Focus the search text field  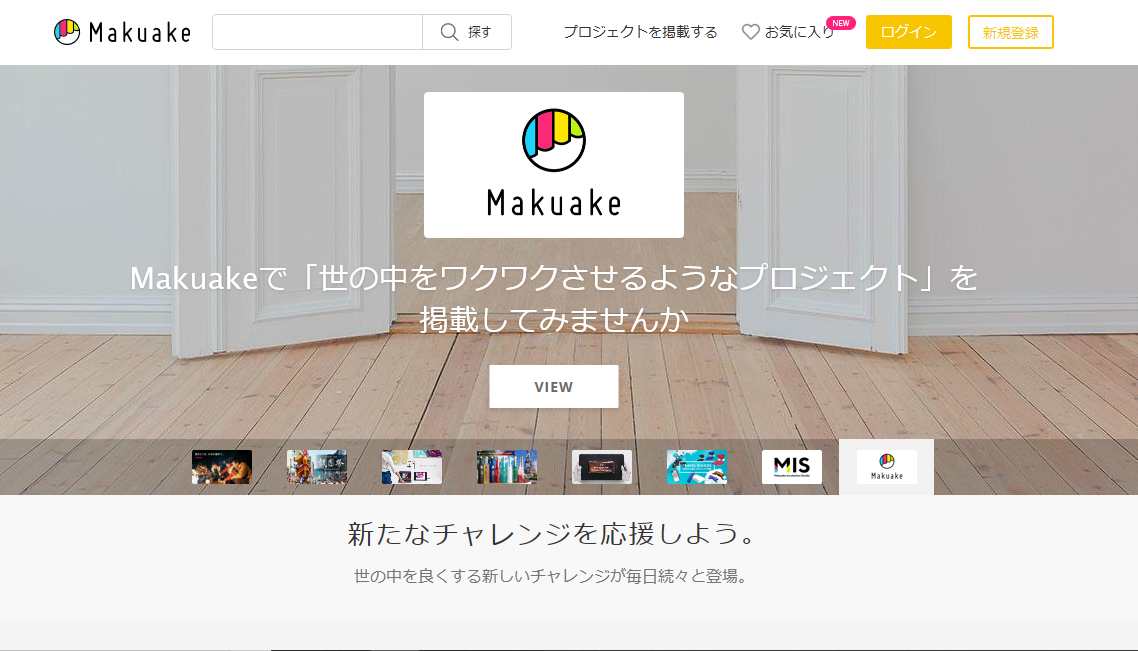coord(318,32)
